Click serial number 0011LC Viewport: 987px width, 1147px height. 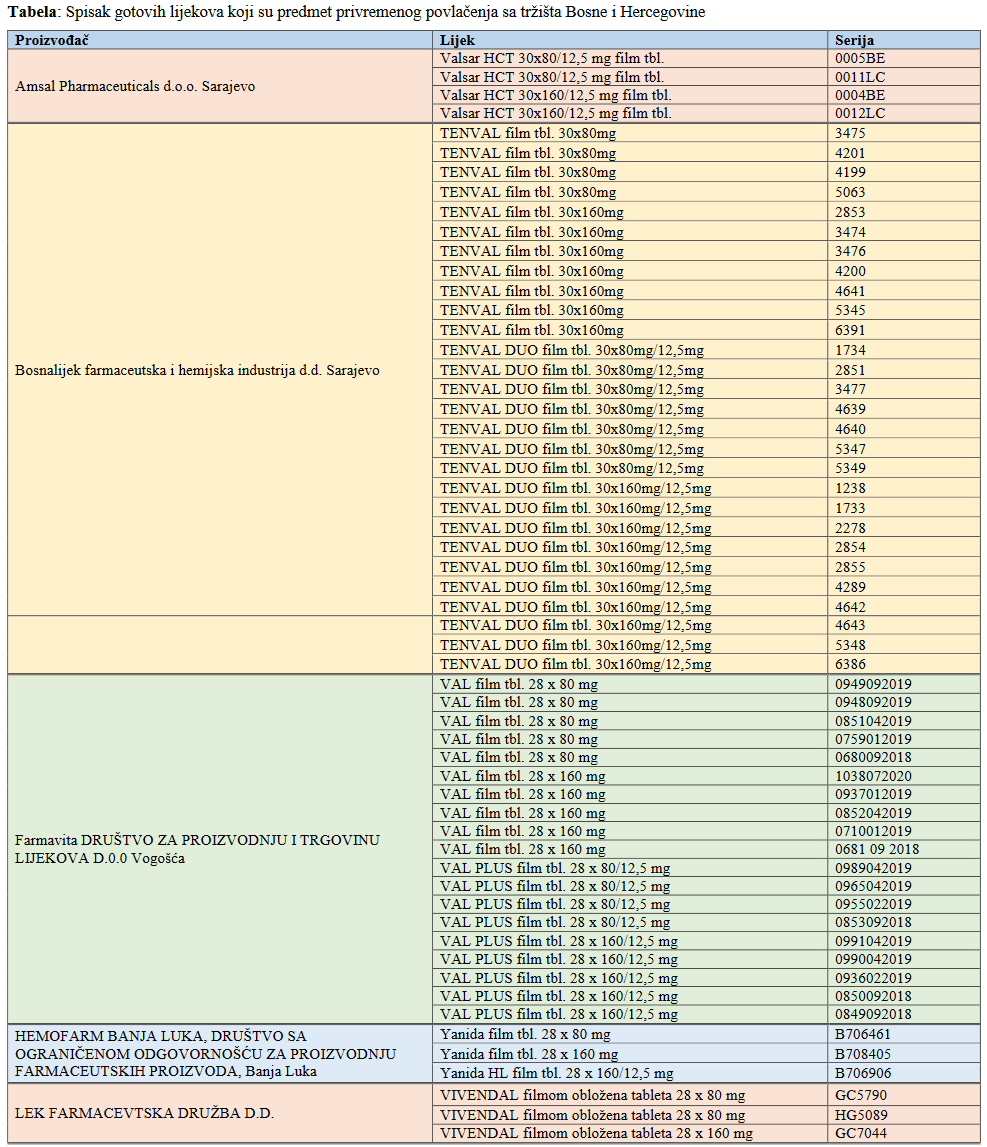pyautogui.click(x=860, y=77)
